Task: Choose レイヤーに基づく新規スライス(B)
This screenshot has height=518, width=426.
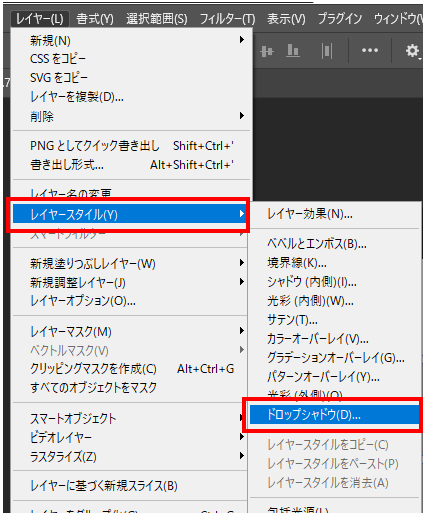Action: (x=130, y=486)
